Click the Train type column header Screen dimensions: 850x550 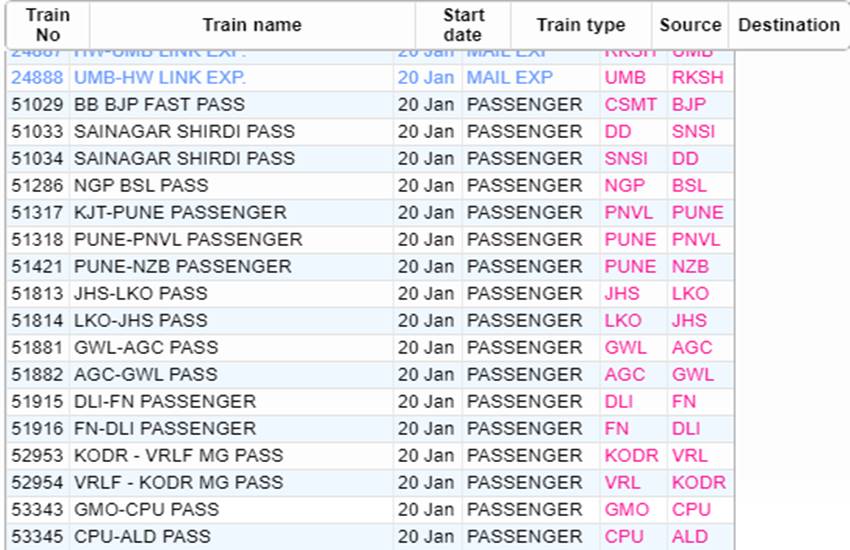click(580, 26)
